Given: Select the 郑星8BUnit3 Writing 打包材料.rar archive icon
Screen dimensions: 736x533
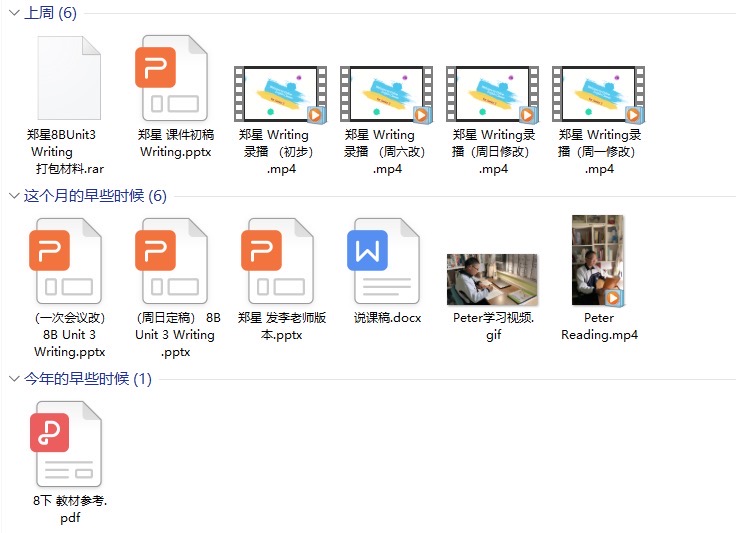Looking at the screenshot, I should (x=67, y=79).
